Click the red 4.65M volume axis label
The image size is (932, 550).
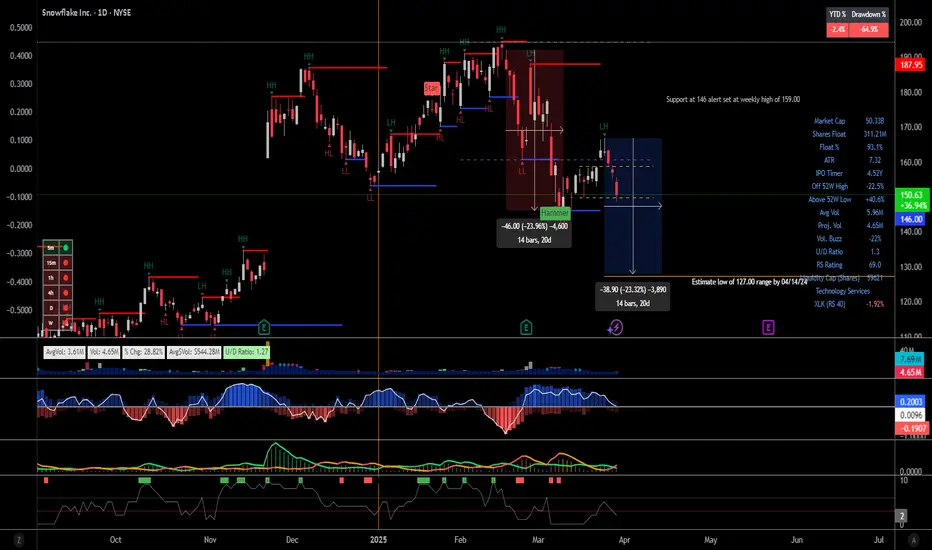911,372
